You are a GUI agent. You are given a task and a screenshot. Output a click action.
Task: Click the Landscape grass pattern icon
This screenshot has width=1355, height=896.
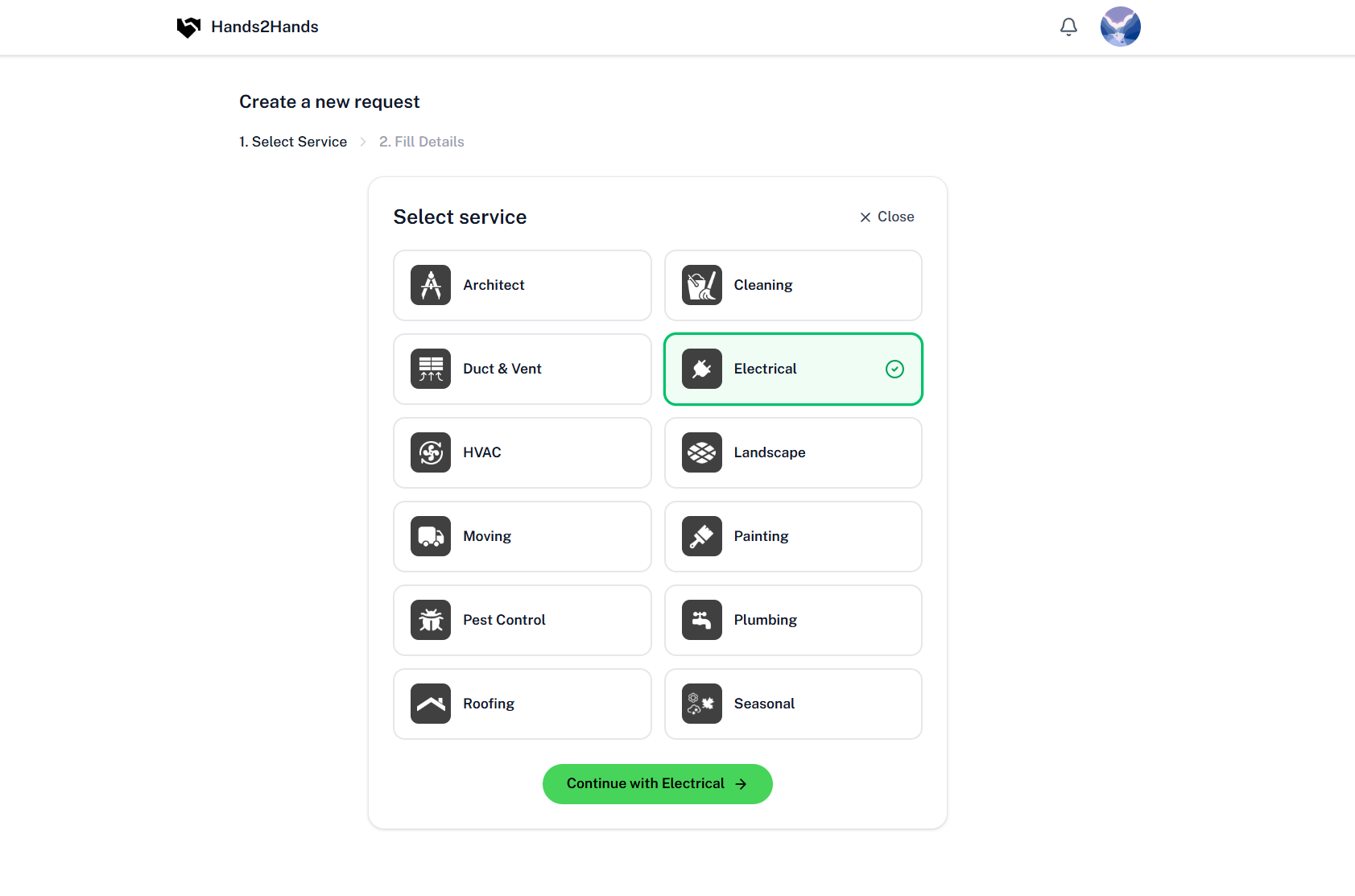(702, 452)
